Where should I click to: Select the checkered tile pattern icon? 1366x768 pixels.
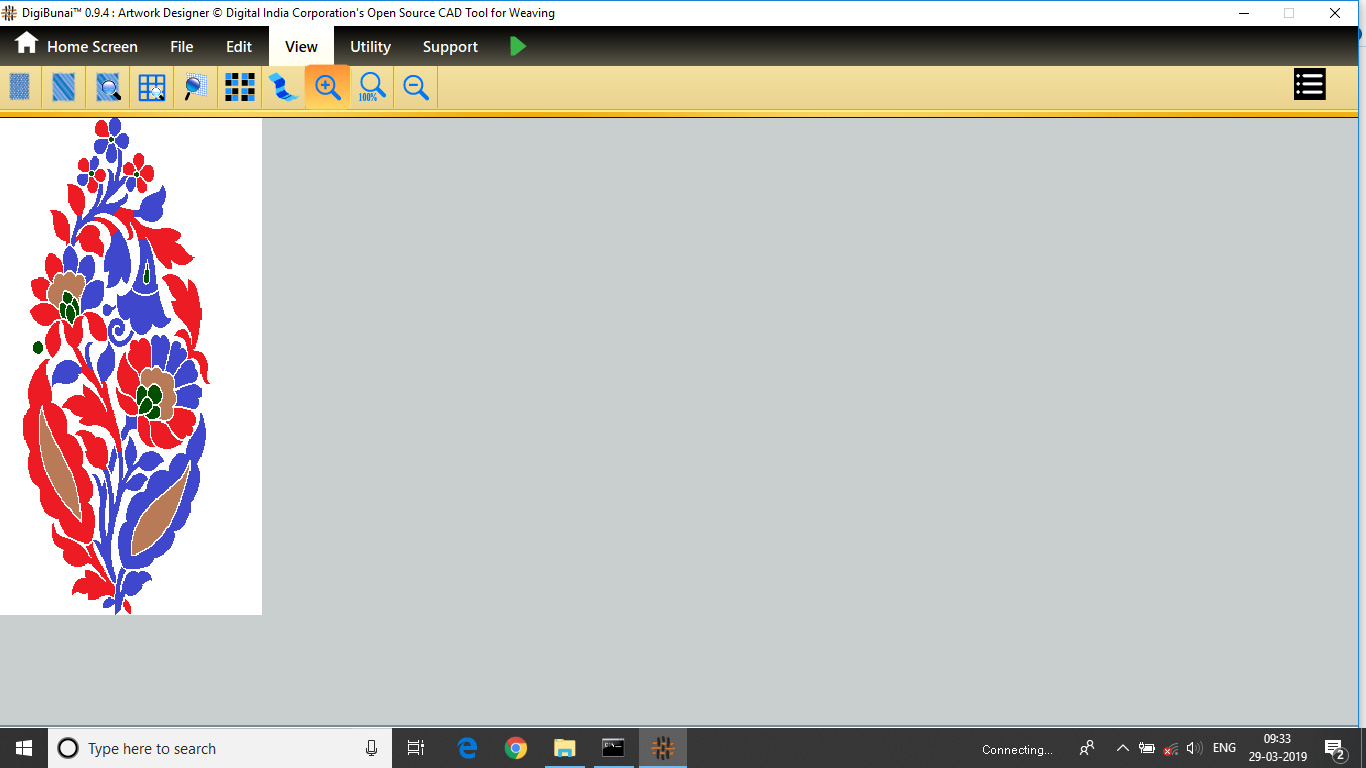[239, 88]
